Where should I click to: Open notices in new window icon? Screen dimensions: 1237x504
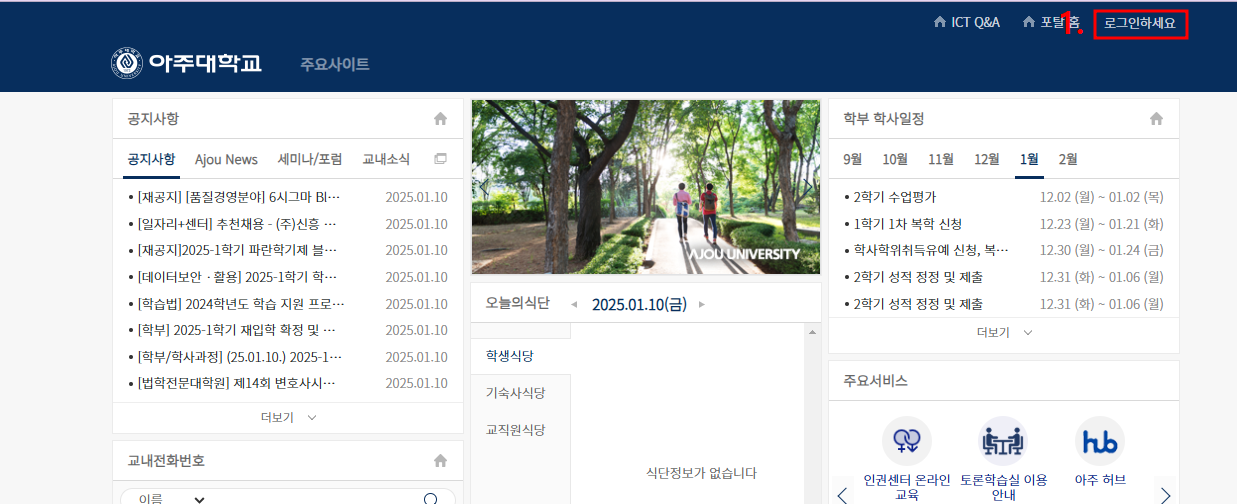pos(440,159)
